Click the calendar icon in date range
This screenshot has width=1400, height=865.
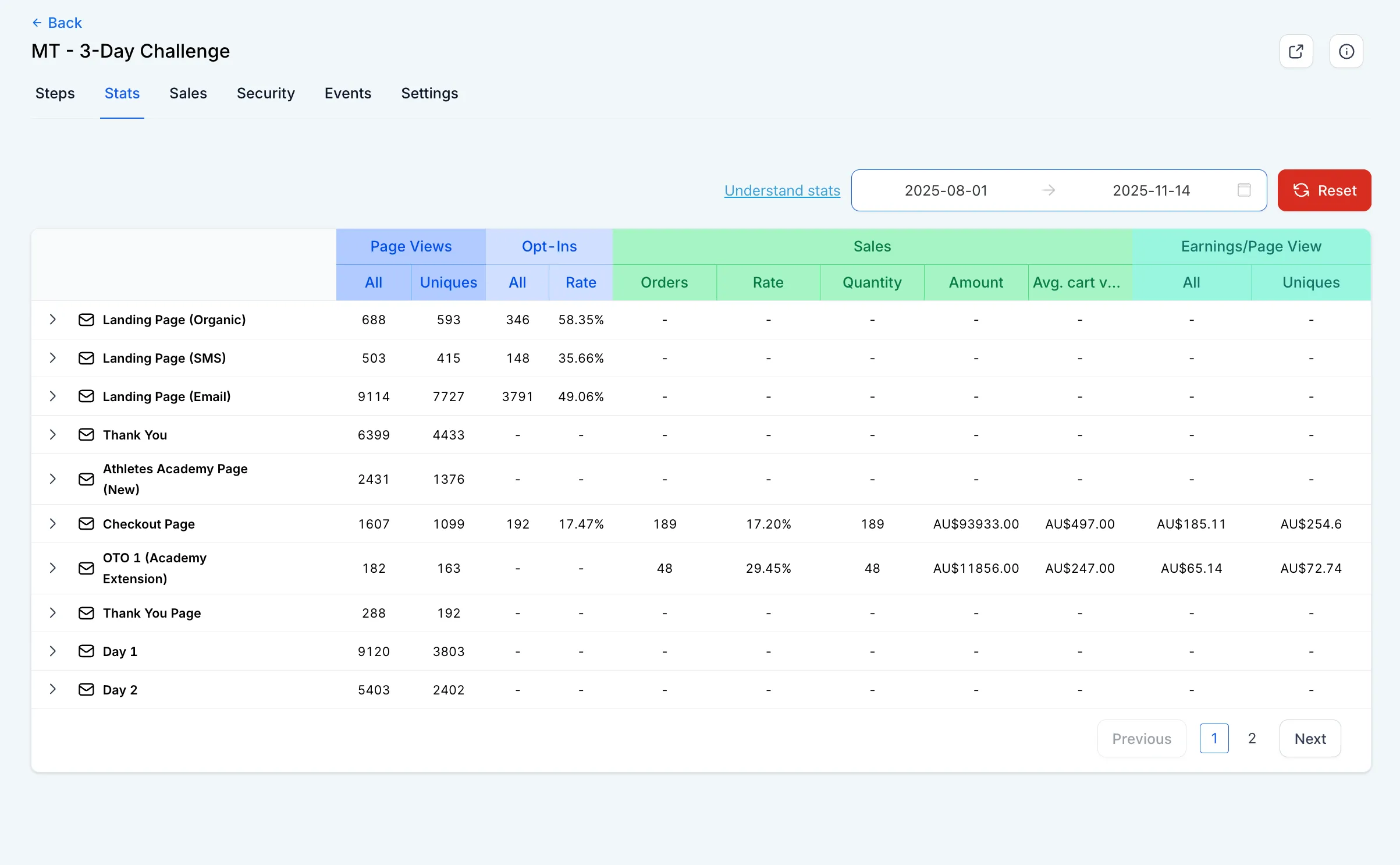coord(1244,190)
